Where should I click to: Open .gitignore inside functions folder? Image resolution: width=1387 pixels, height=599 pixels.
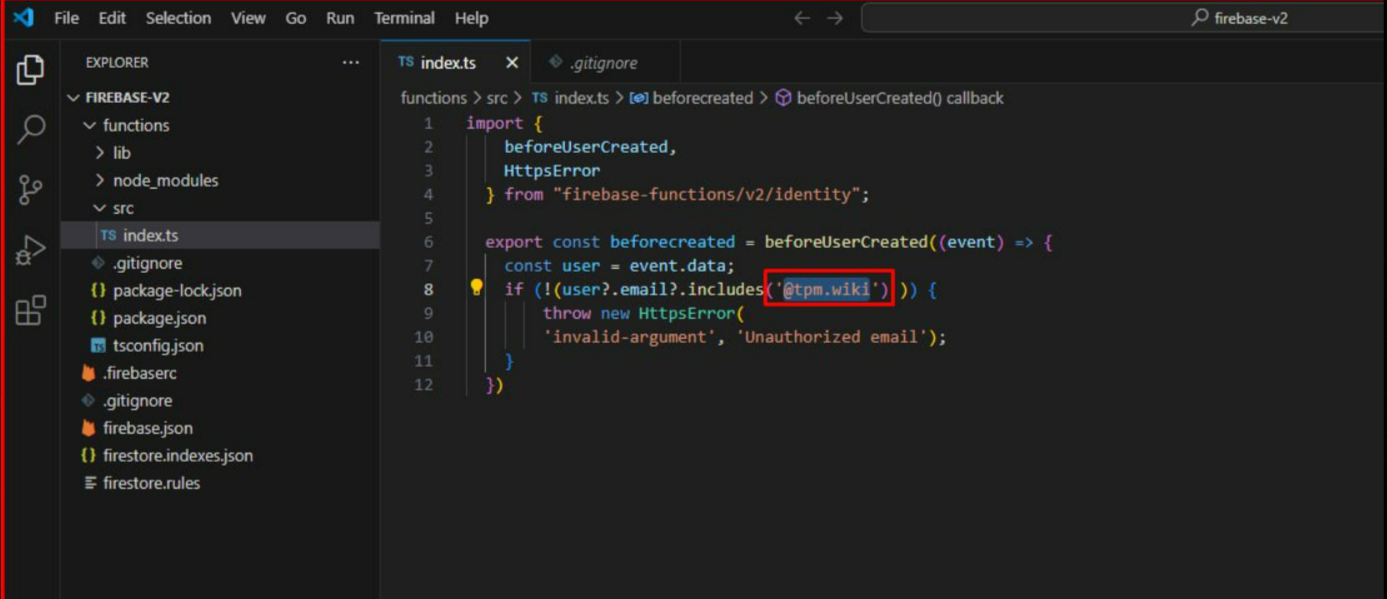coord(220,263)
